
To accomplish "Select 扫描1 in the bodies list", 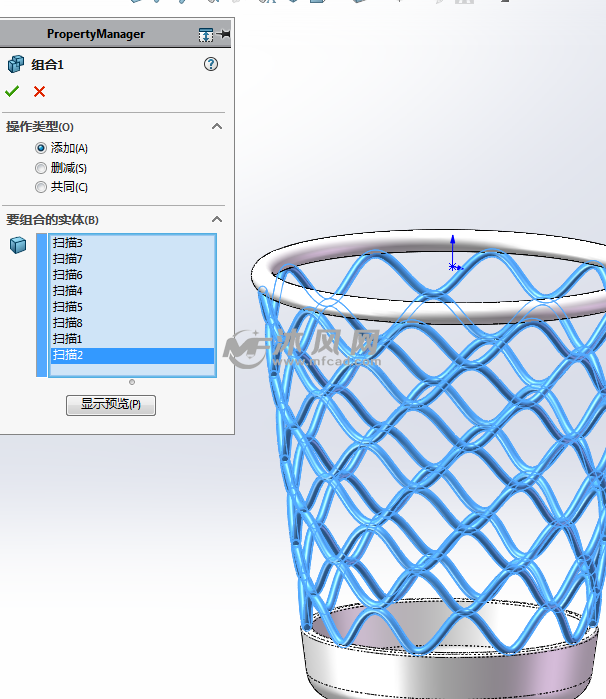I will (x=132, y=339).
